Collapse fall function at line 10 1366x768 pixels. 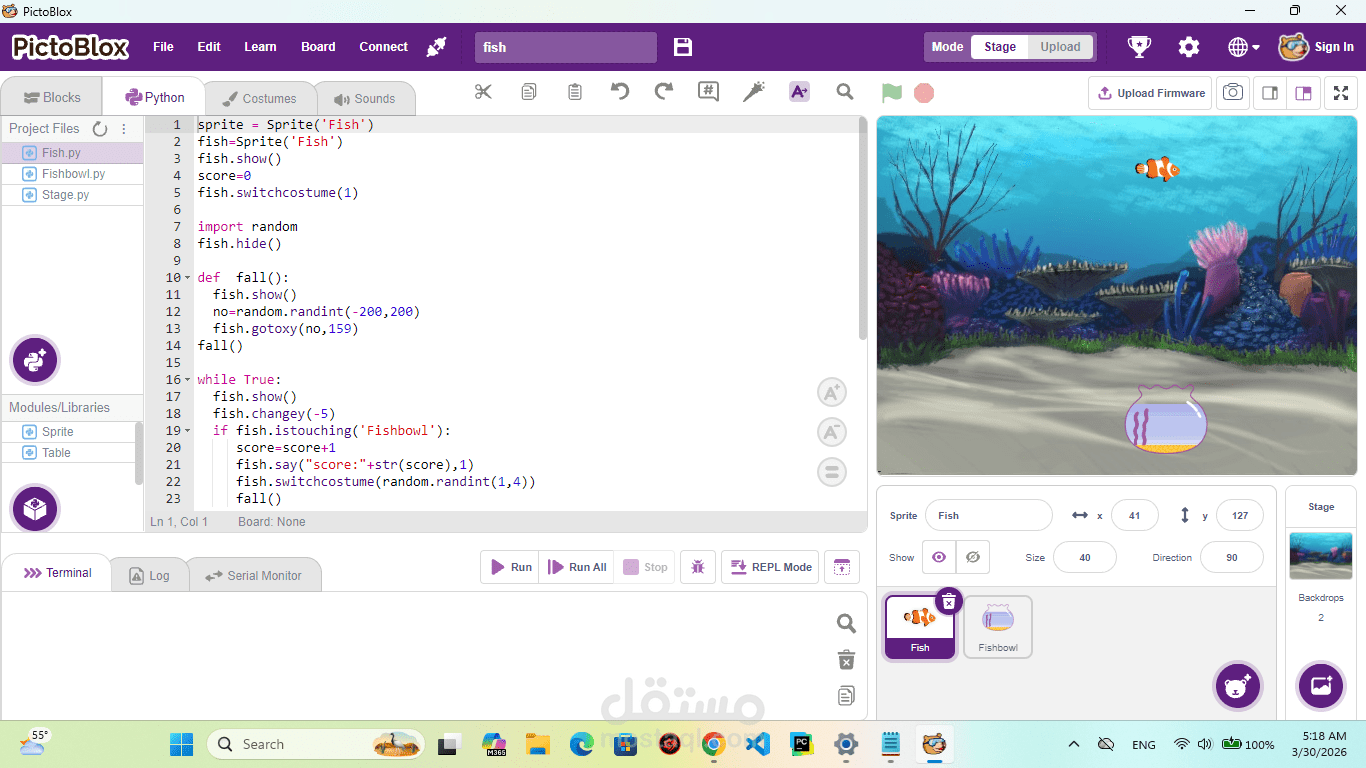click(187, 278)
